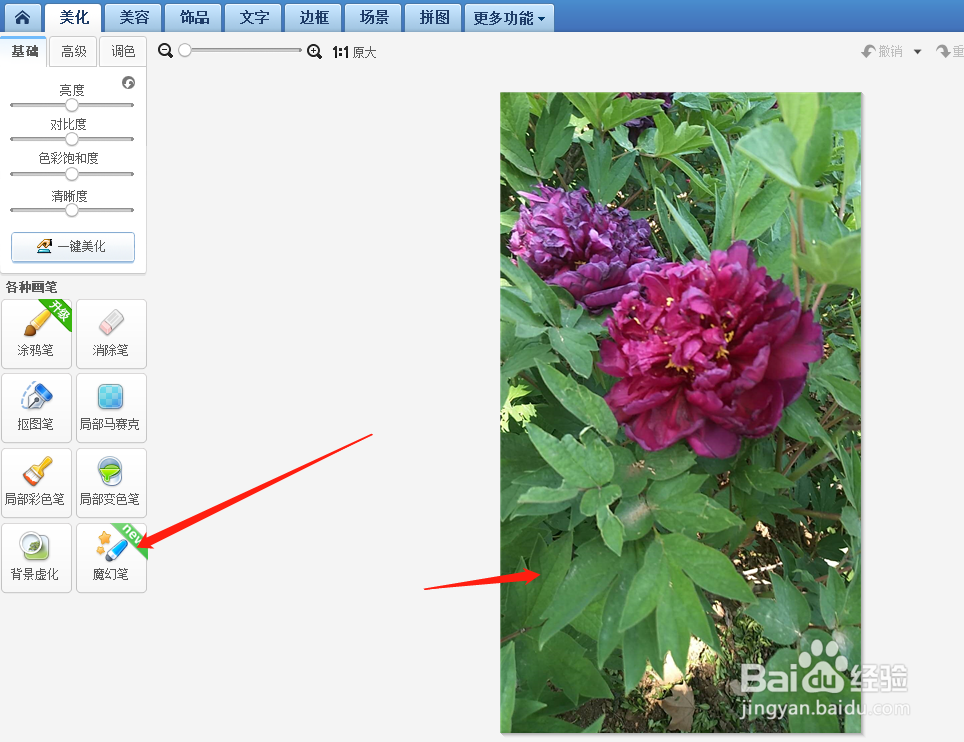Select the 局部马赛克 mosaic tool
The width and height of the screenshot is (964, 742).
(111, 408)
